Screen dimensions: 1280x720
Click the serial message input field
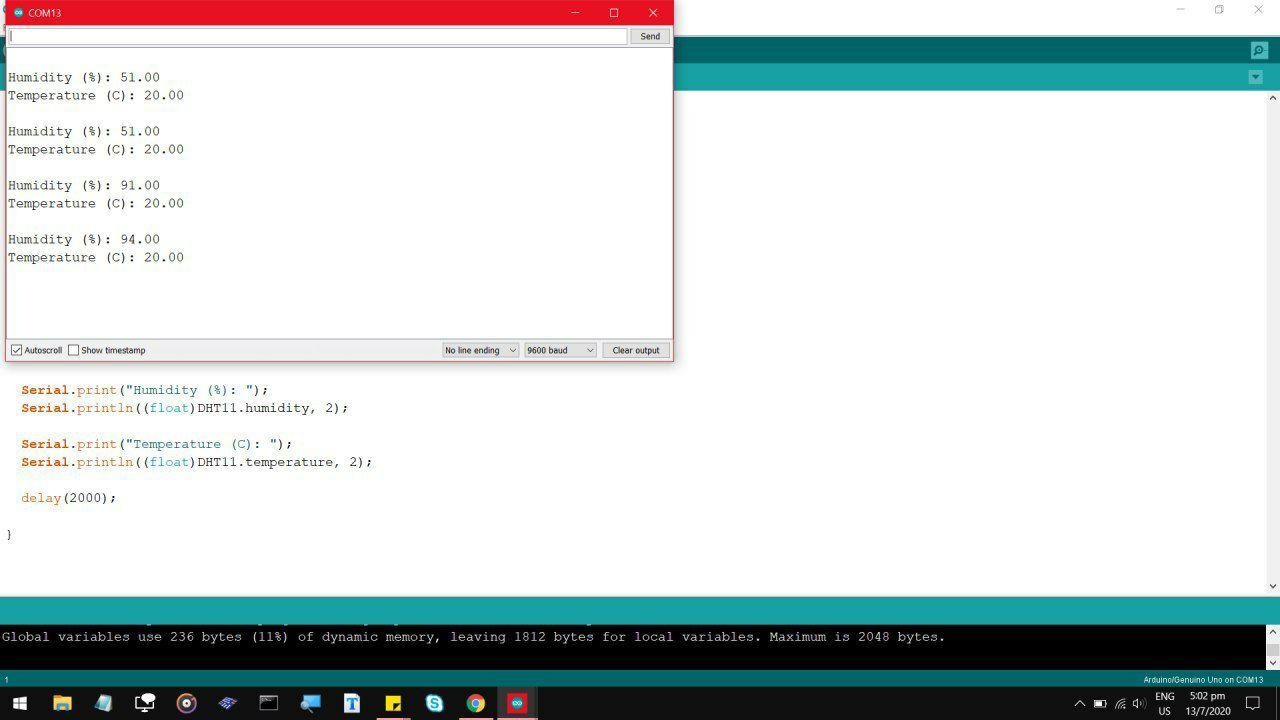pyautogui.click(x=318, y=36)
